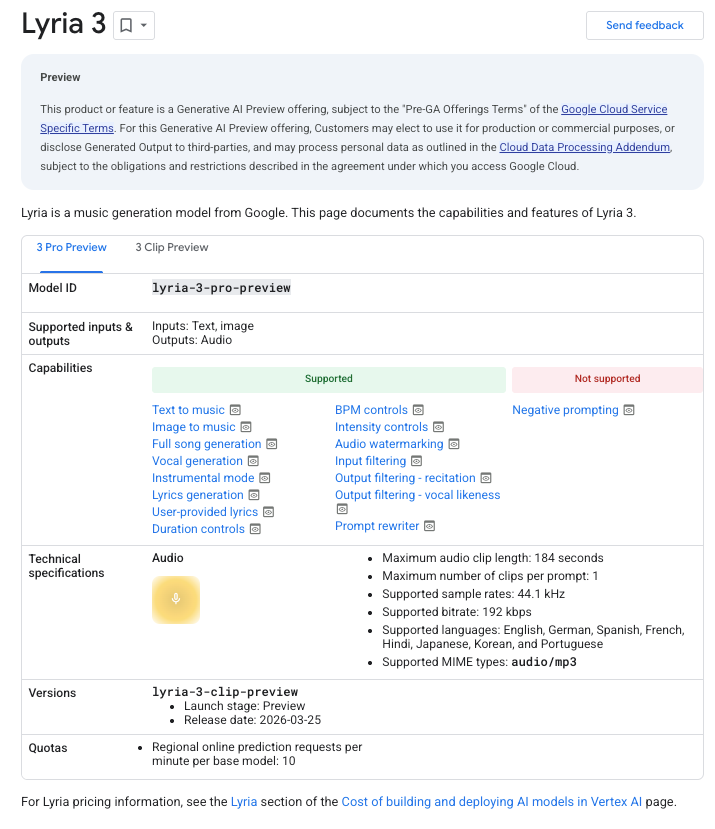Select the lyria-3-pro-preview model ID text
The image size is (715, 829).
click(x=218, y=288)
